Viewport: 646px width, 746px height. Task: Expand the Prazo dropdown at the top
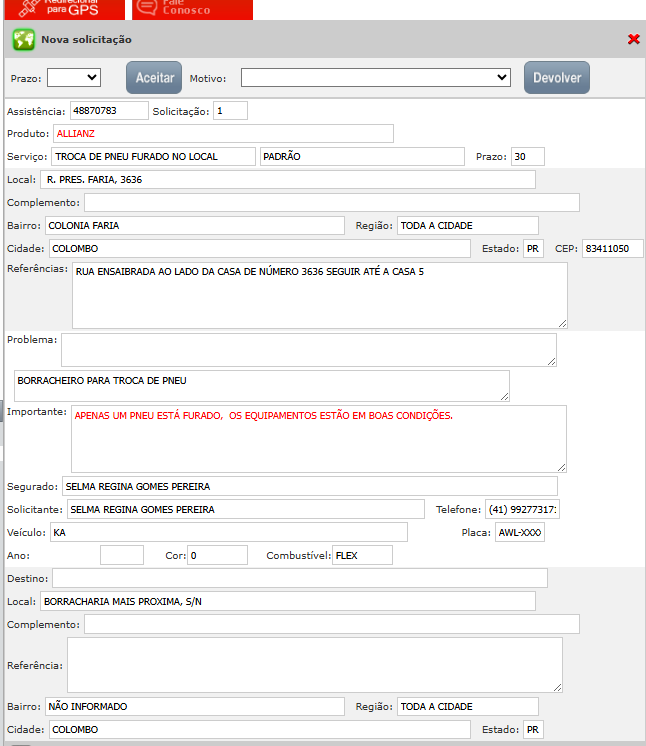coord(74,77)
